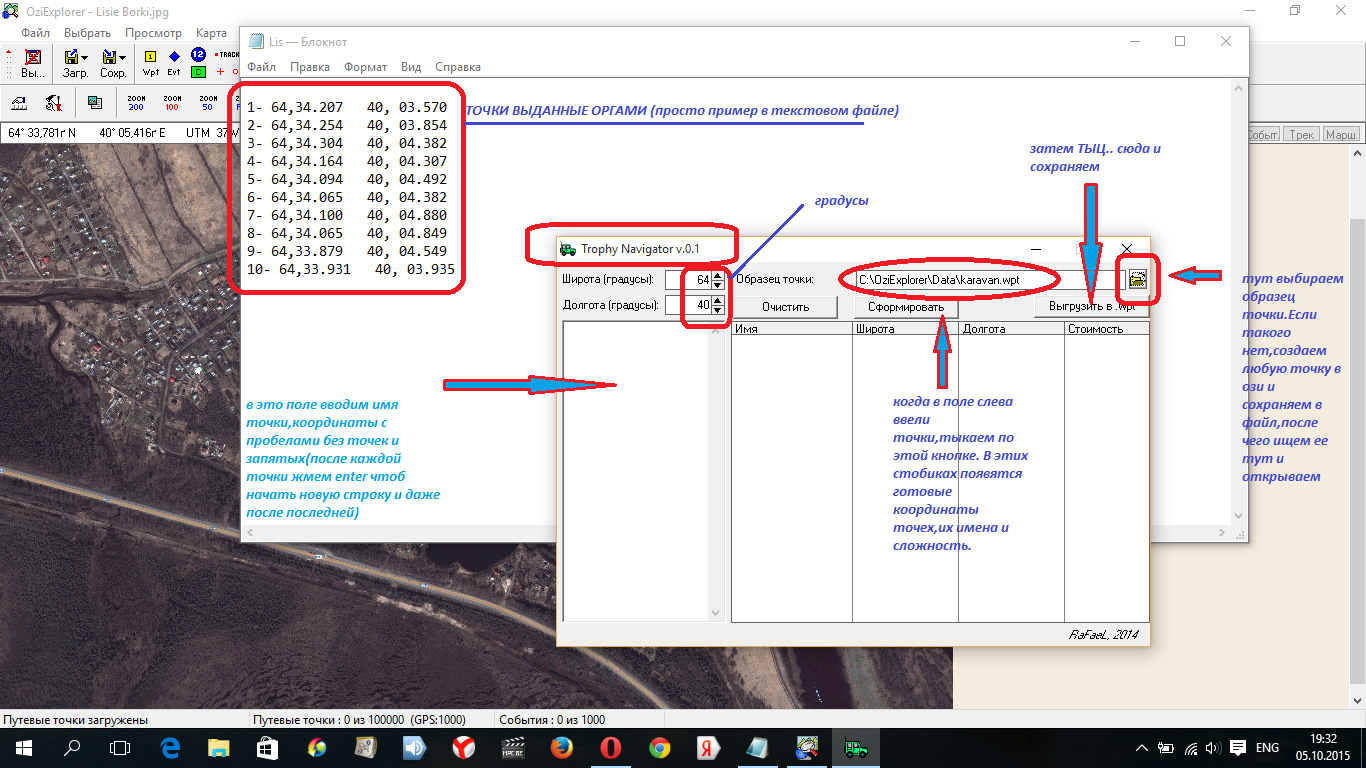Open the Формат menu in Notepad
Viewport: 1366px width, 768px height.
pos(365,67)
